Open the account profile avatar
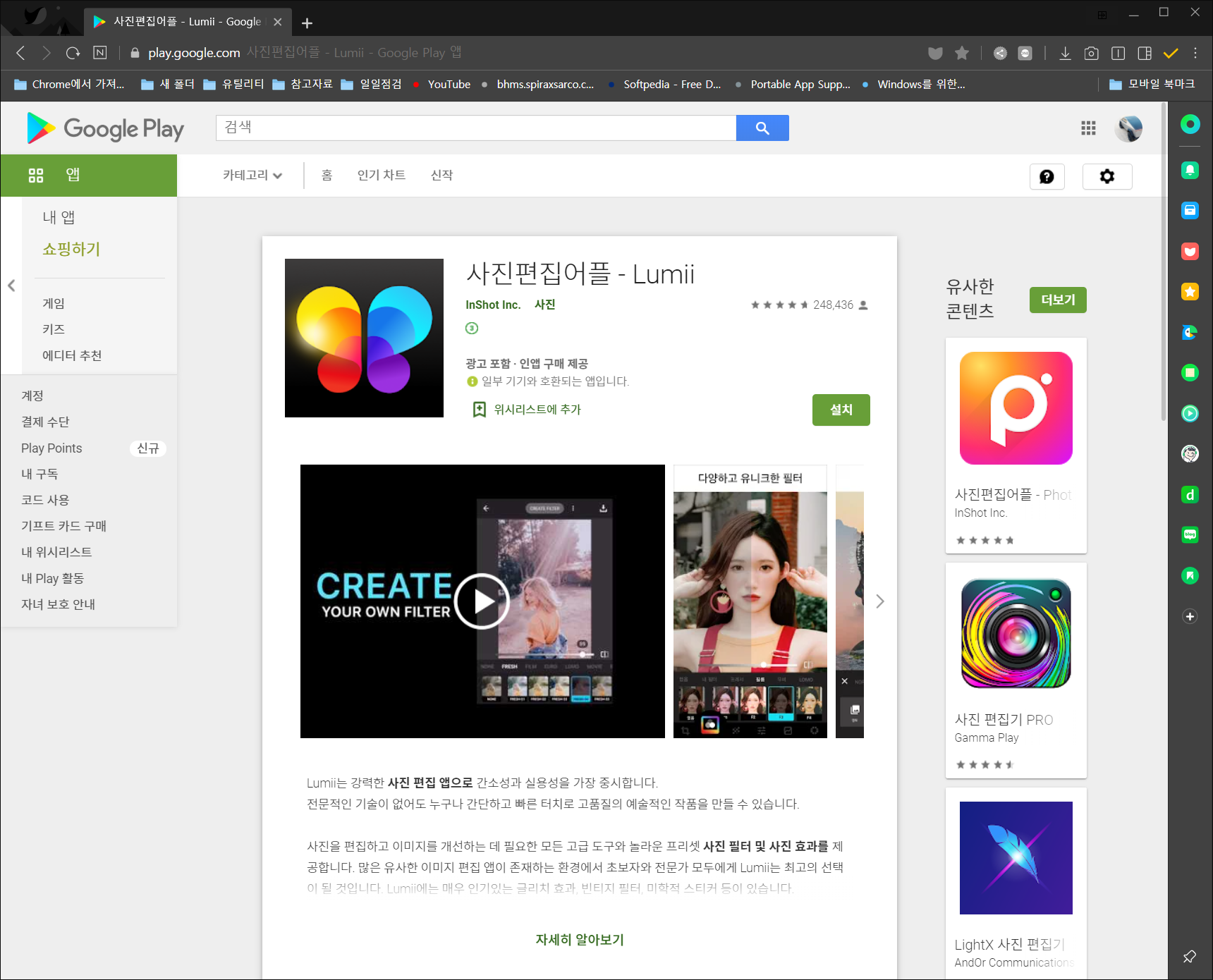This screenshot has width=1213, height=980. tap(1128, 128)
